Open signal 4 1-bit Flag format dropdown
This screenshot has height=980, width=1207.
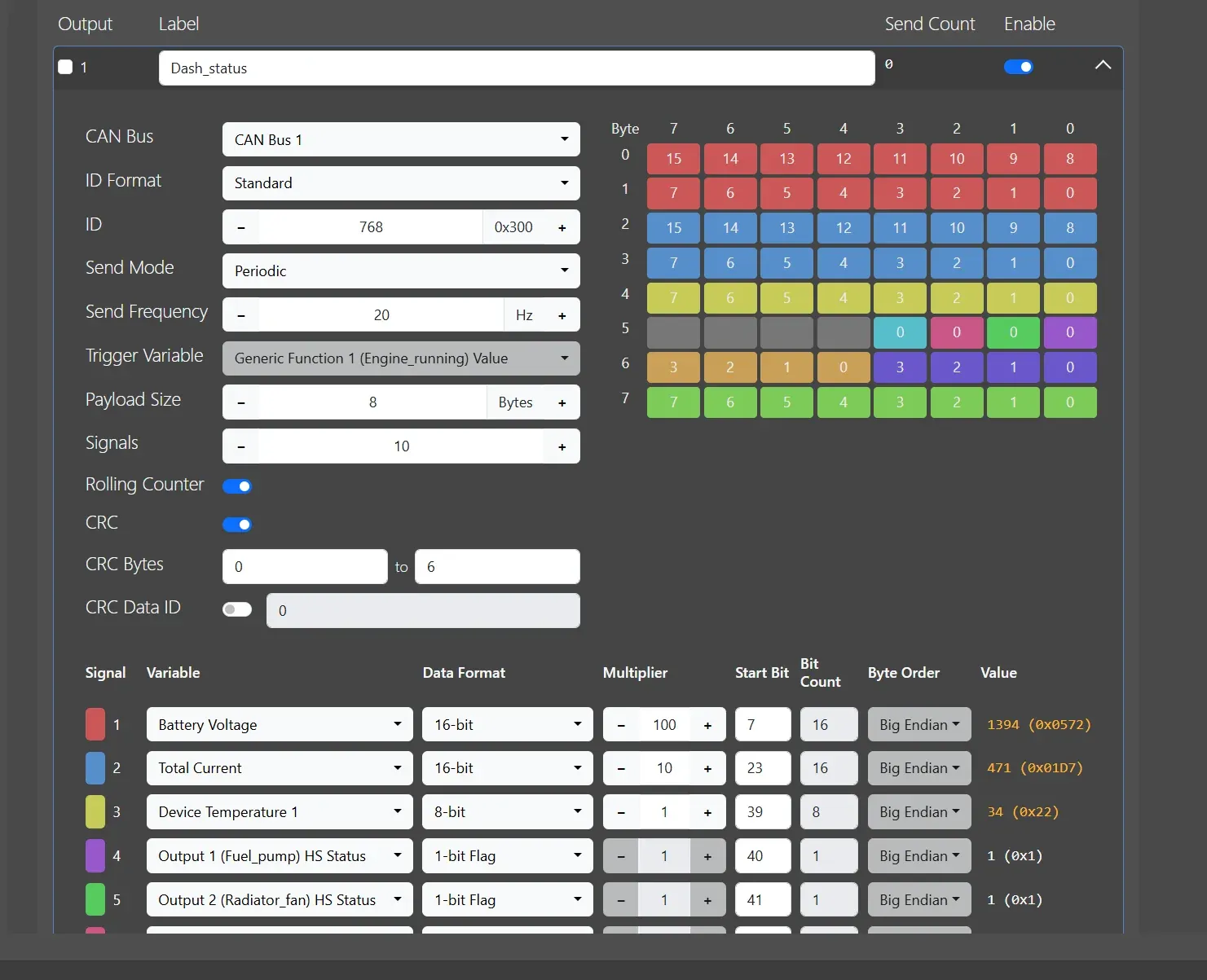click(508, 856)
